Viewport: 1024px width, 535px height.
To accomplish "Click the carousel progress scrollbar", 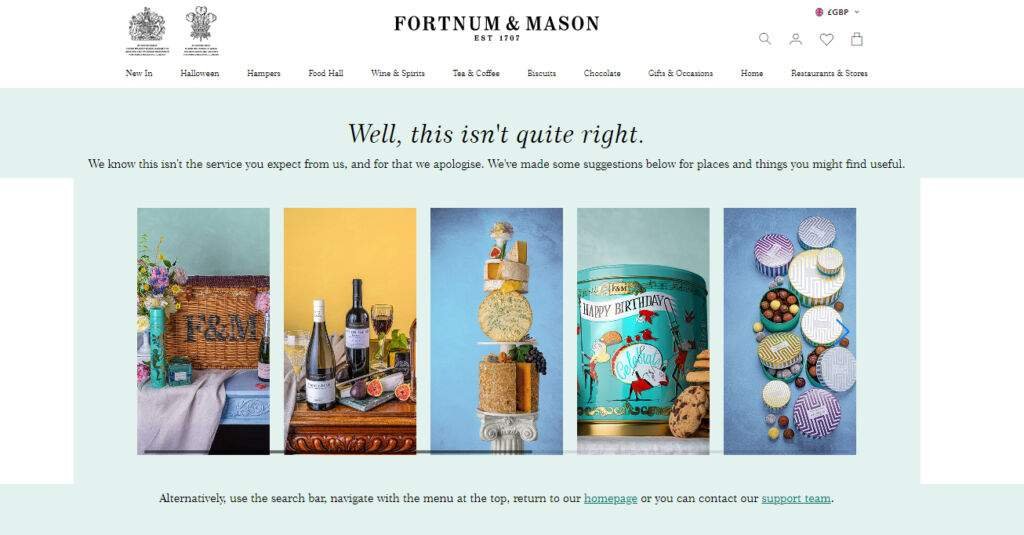I will click(433, 451).
